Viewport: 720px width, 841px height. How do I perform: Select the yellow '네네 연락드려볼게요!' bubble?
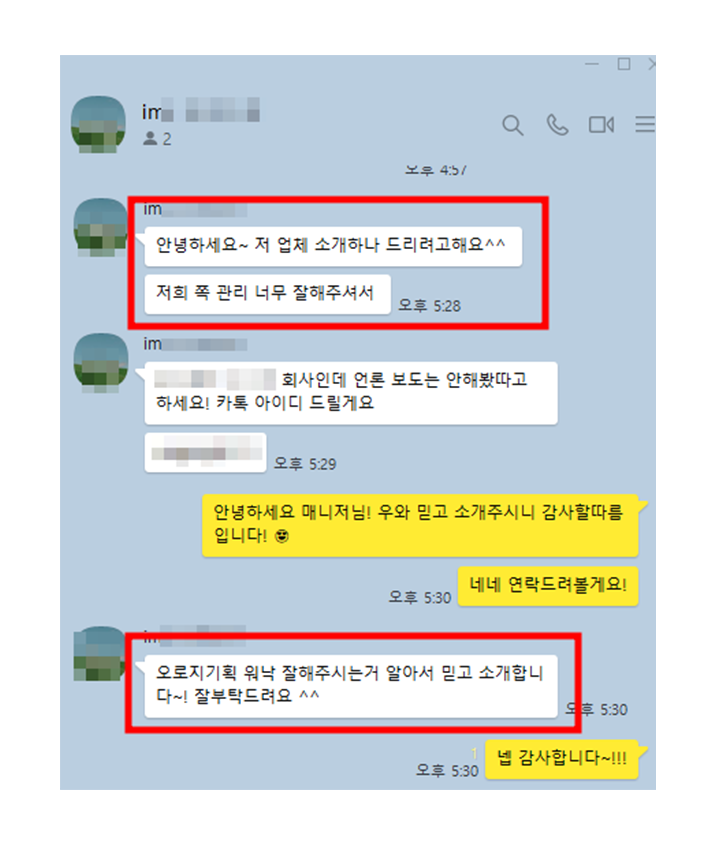coord(548,586)
